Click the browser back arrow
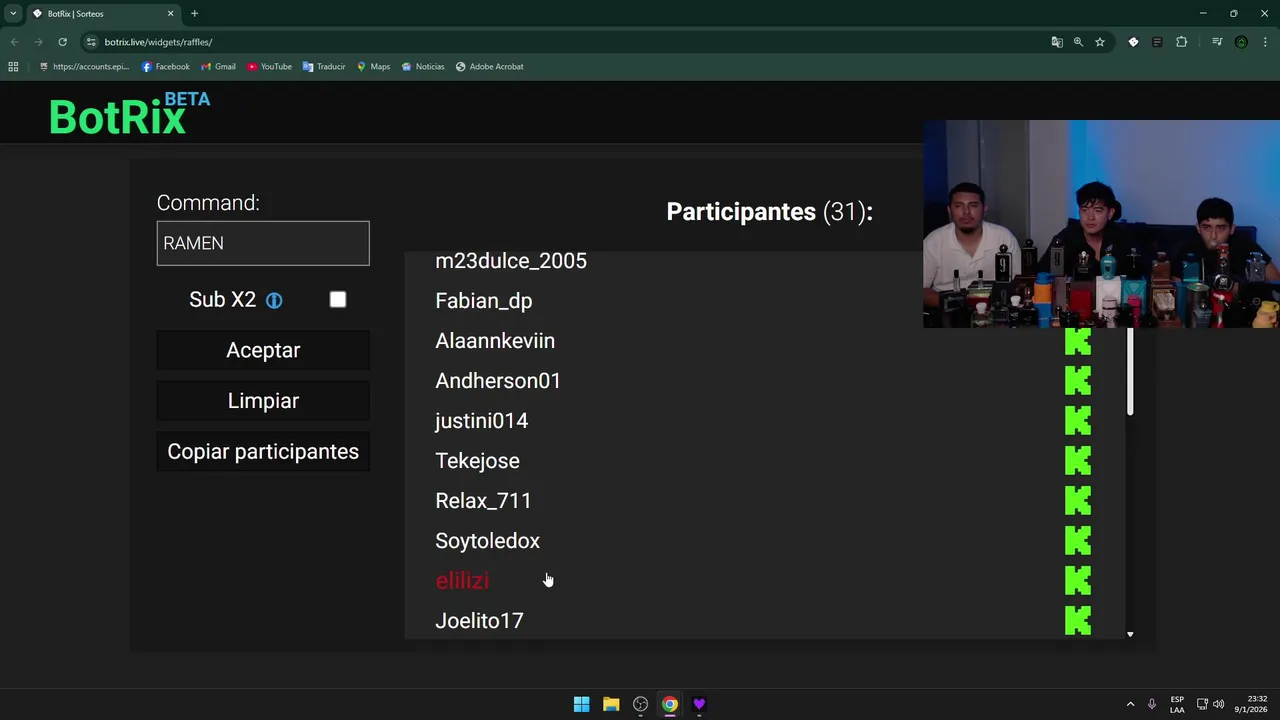Image resolution: width=1280 pixels, height=720 pixels. (14, 42)
